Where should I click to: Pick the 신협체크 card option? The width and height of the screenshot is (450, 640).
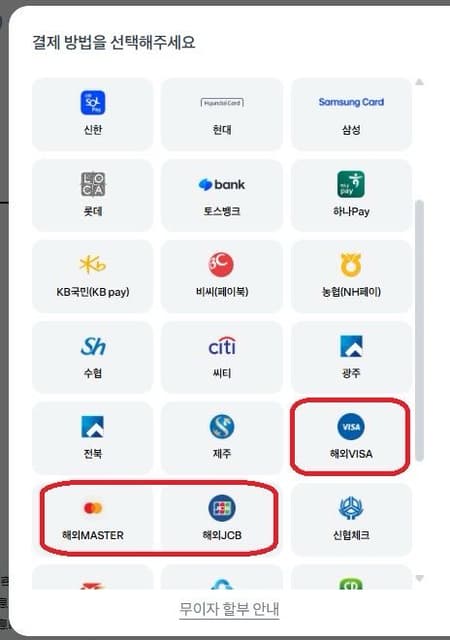tap(351, 519)
